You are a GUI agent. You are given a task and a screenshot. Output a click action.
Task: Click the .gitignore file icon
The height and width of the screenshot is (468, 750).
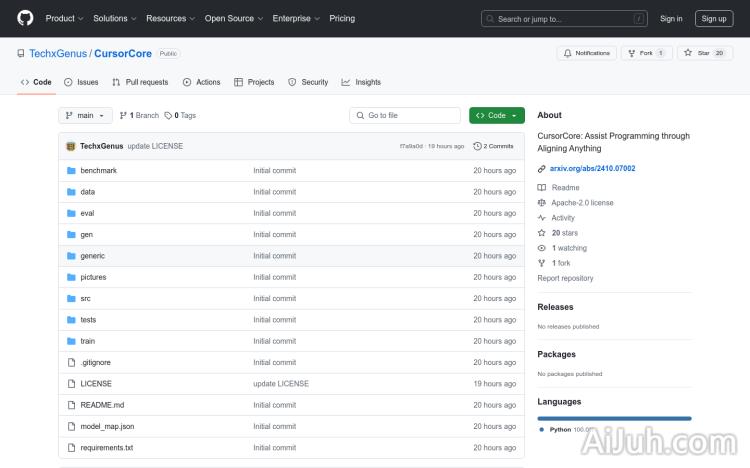tap(71, 362)
